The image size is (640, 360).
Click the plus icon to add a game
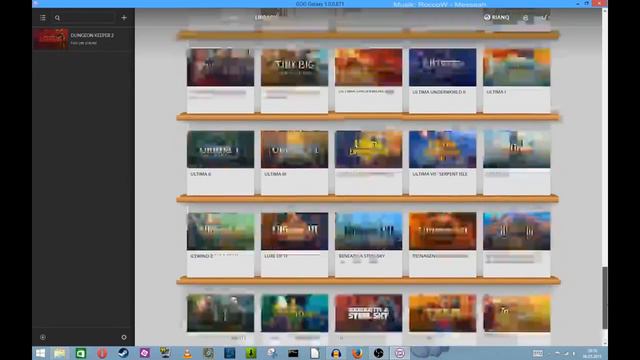point(124,18)
